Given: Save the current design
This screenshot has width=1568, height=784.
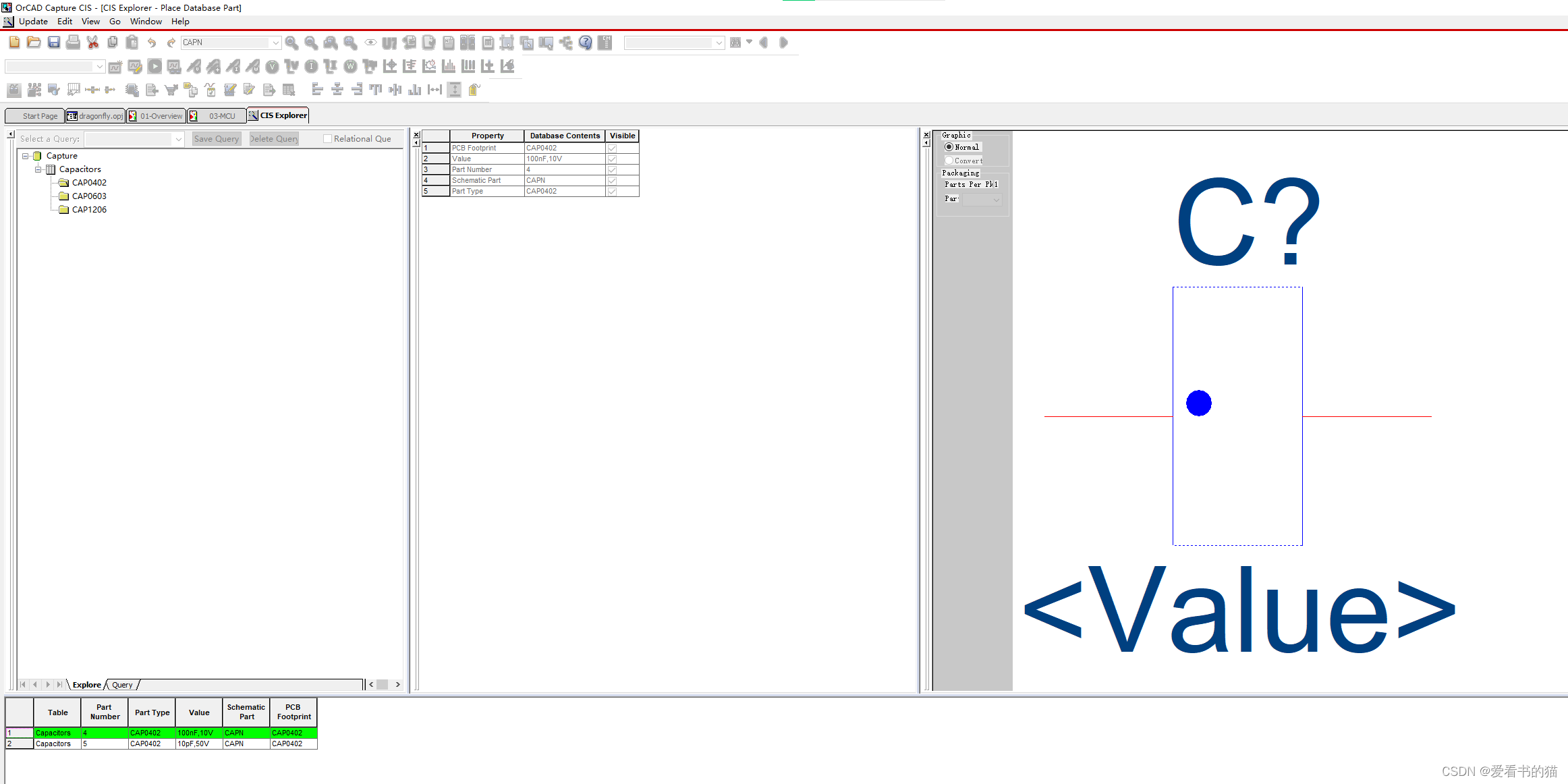Looking at the screenshot, I should [53, 42].
